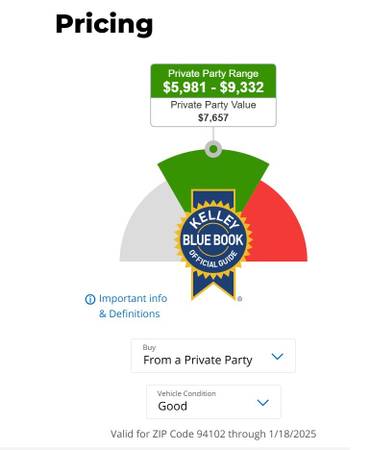The width and height of the screenshot is (370, 450).
Task: Click the & Definitions link text
Action: point(129,314)
